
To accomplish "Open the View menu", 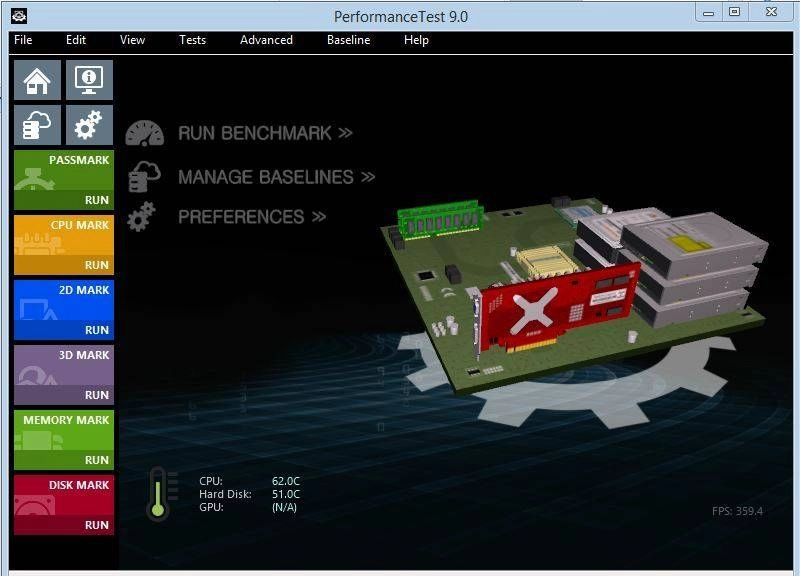I will (132, 40).
